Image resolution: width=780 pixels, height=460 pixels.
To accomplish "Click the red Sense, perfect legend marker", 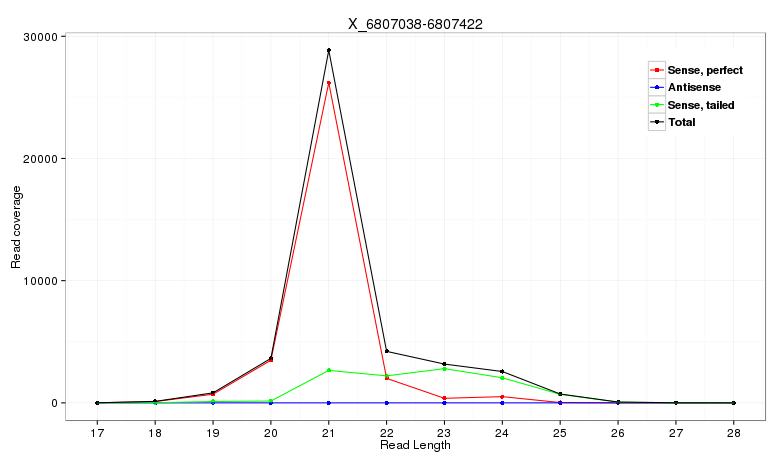I will [657, 70].
